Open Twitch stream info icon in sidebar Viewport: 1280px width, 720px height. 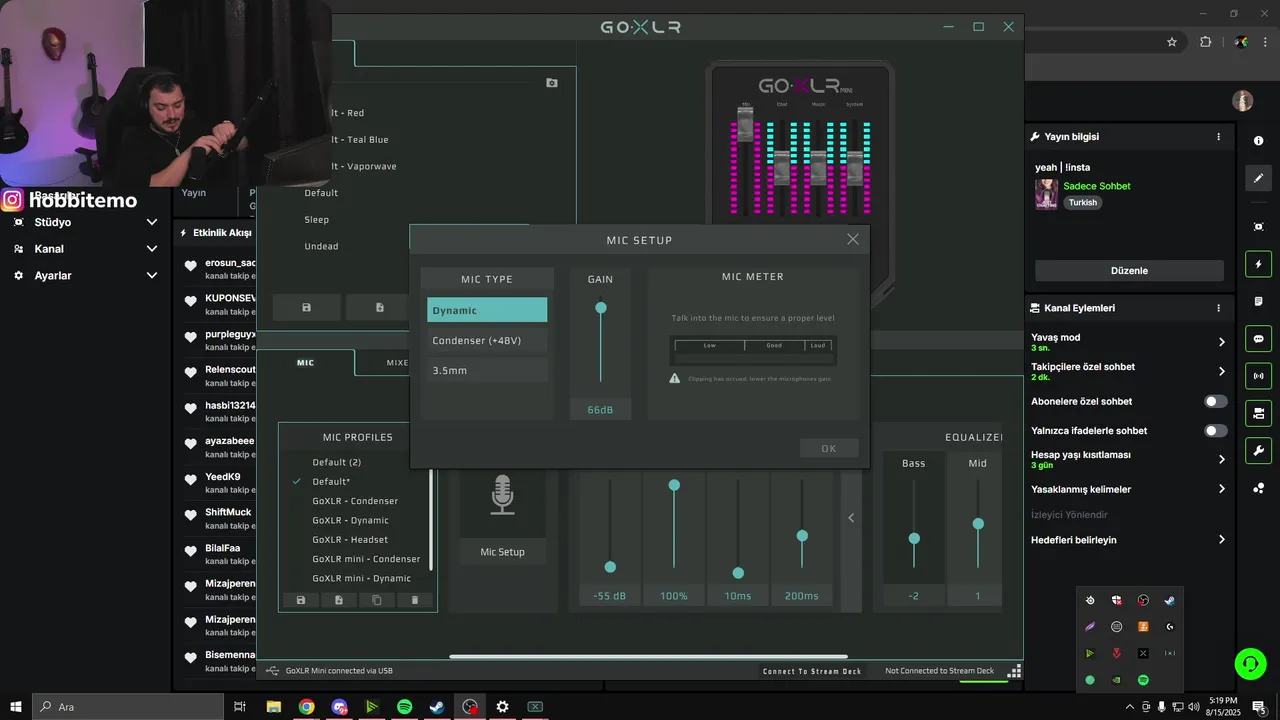[x=1258, y=140]
